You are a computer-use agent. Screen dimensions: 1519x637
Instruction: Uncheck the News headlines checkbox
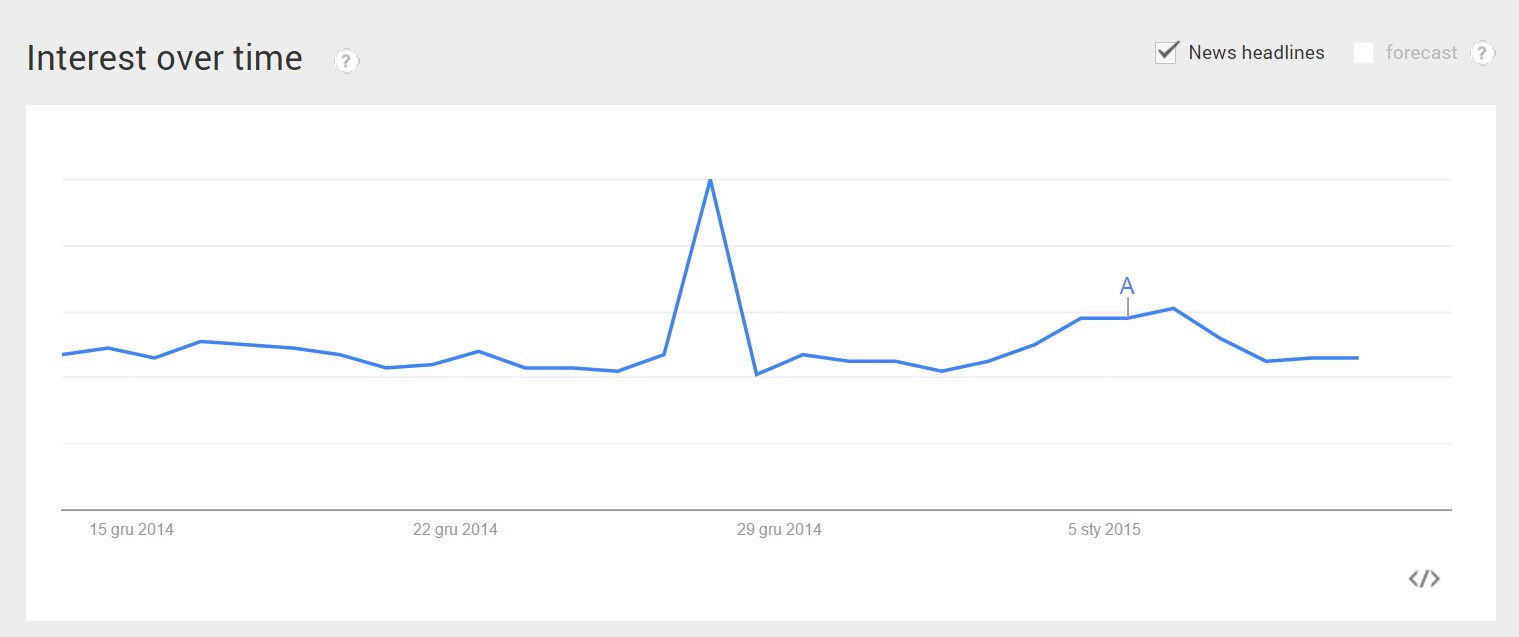1166,53
